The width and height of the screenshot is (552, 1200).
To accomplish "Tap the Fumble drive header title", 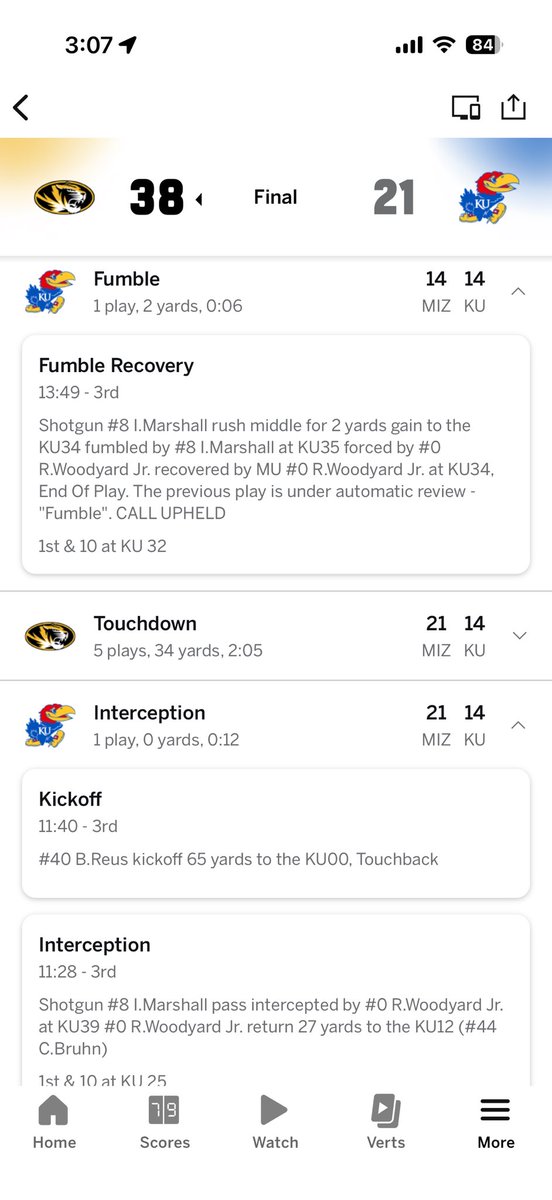I will click(x=126, y=279).
